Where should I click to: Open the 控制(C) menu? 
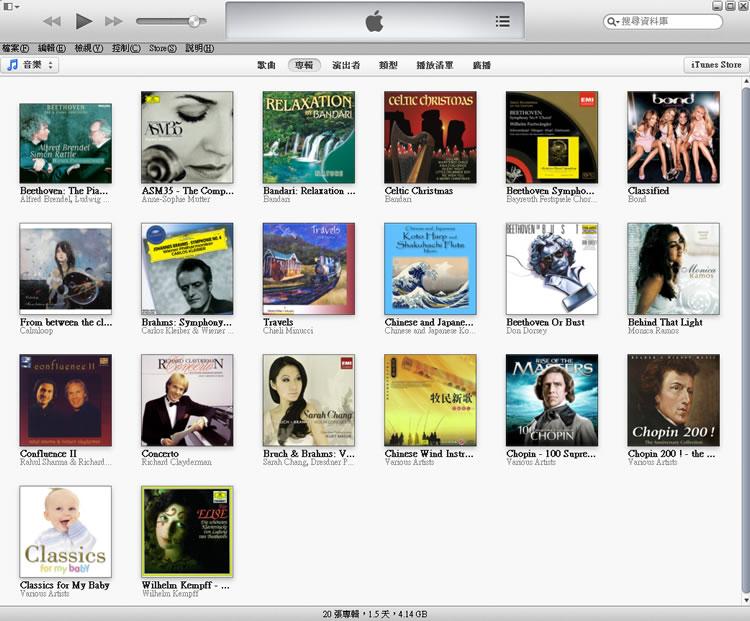point(126,48)
